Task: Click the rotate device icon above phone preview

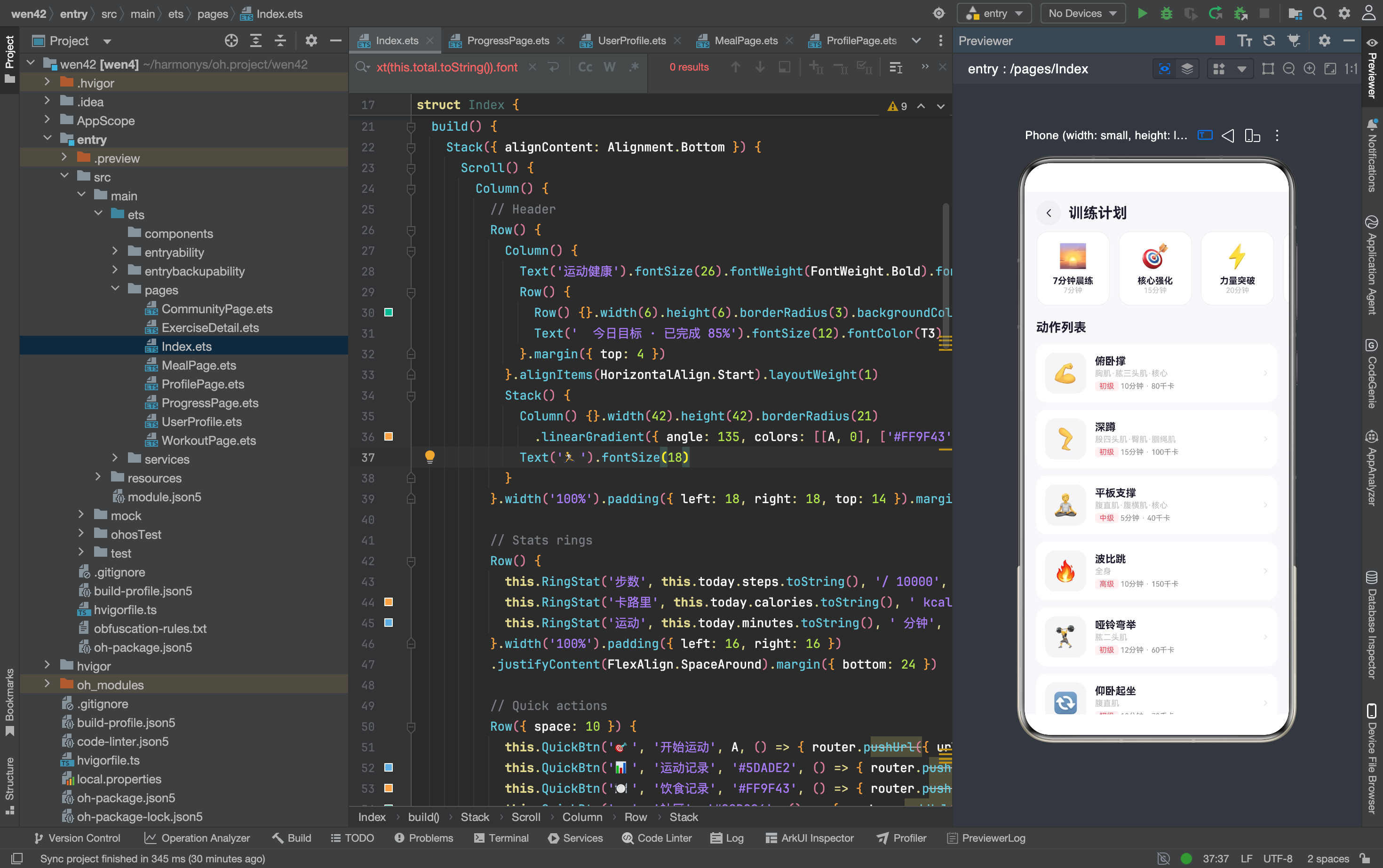Action: click(1252, 135)
